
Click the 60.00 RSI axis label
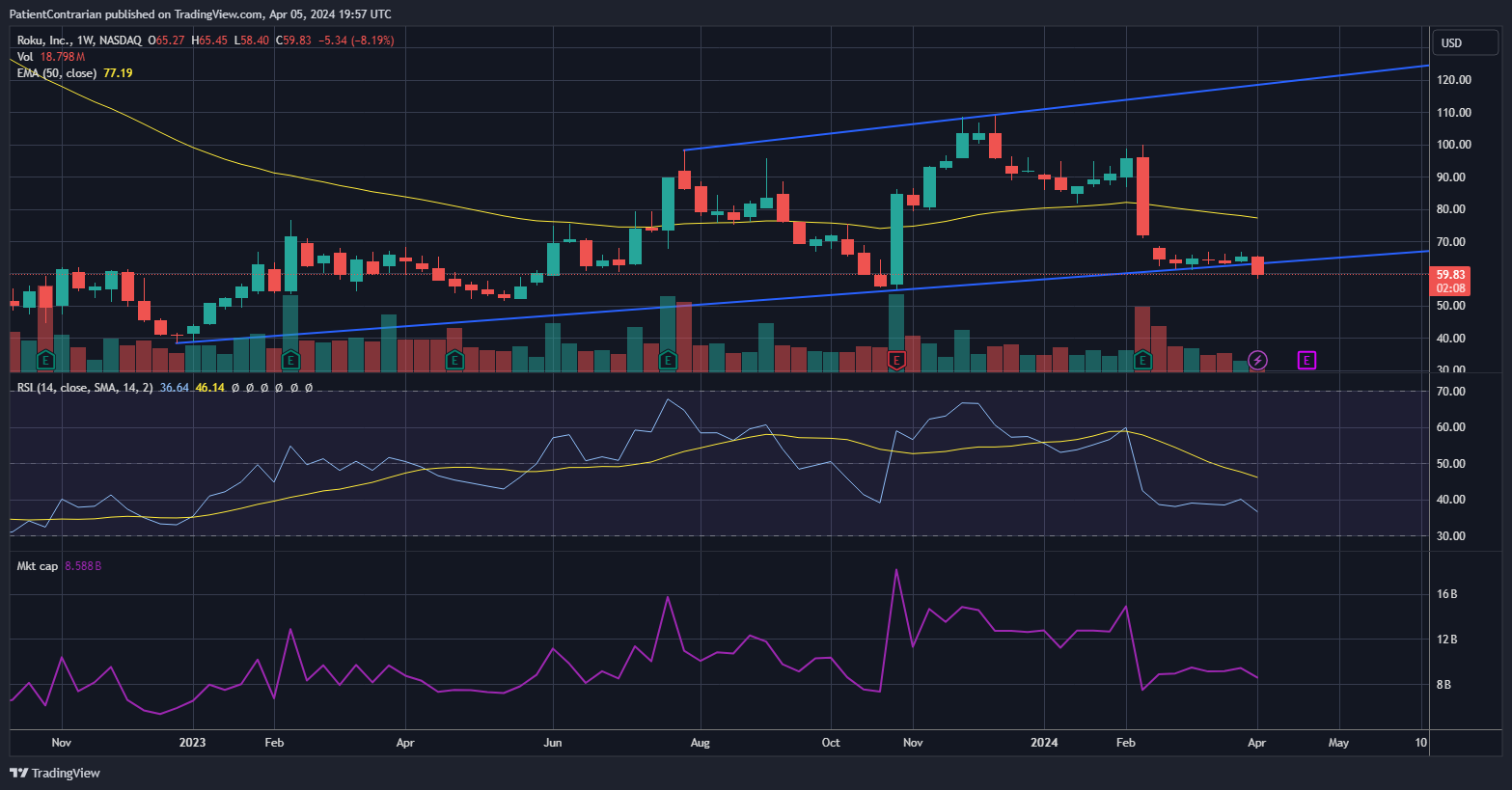[1450, 427]
